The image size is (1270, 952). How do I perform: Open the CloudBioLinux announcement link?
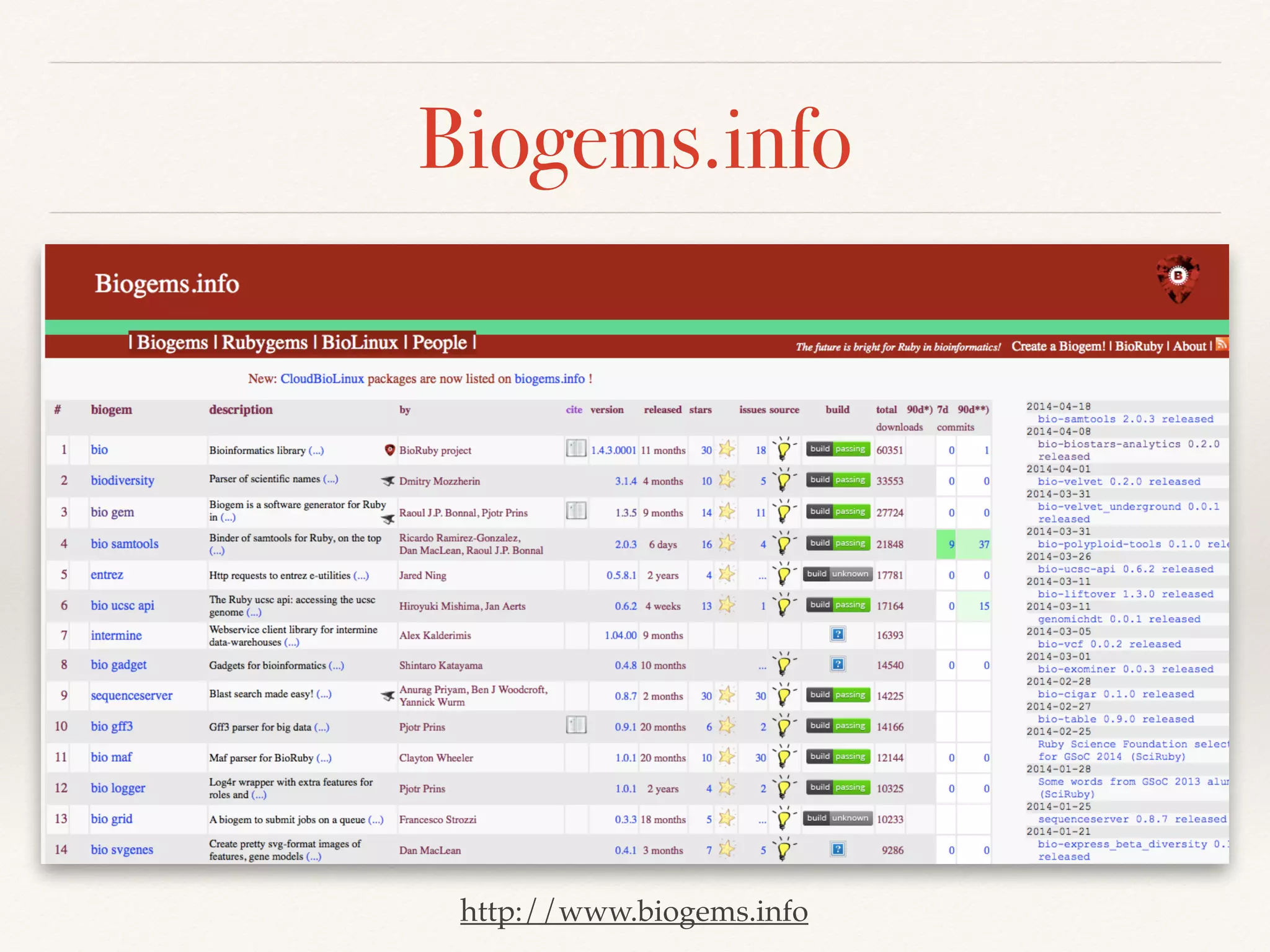click(x=322, y=379)
